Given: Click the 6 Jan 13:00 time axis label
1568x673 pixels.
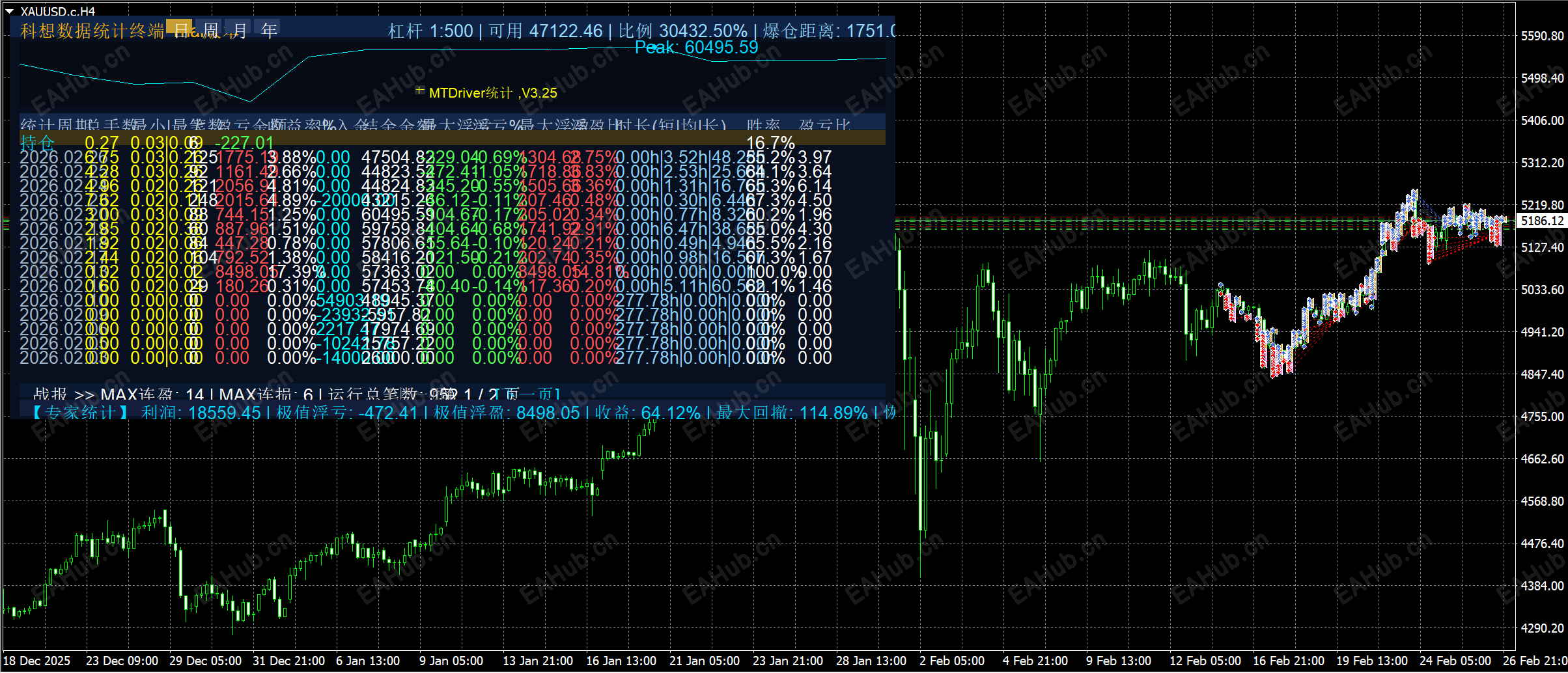Looking at the screenshot, I should click(x=368, y=661).
